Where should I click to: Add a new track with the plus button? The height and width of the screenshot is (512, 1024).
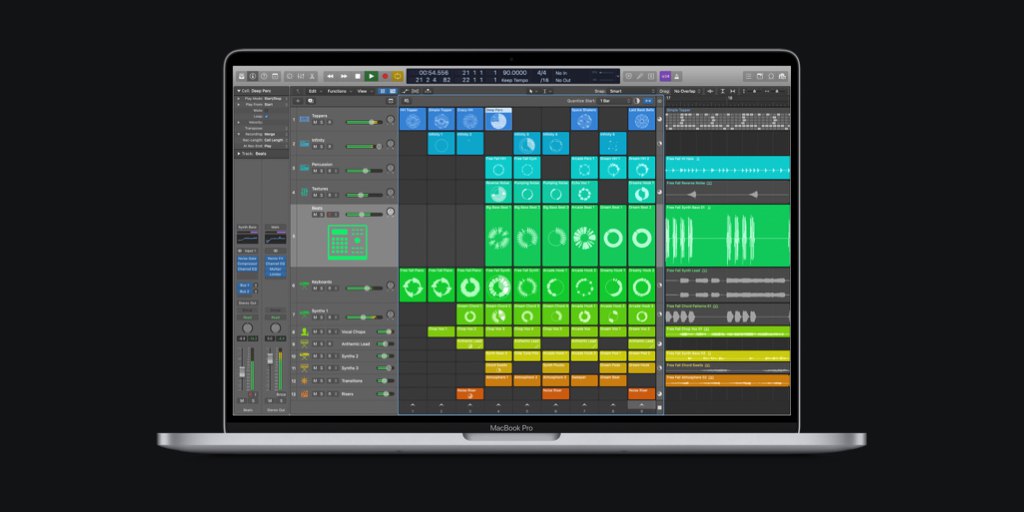[x=298, y=101]
